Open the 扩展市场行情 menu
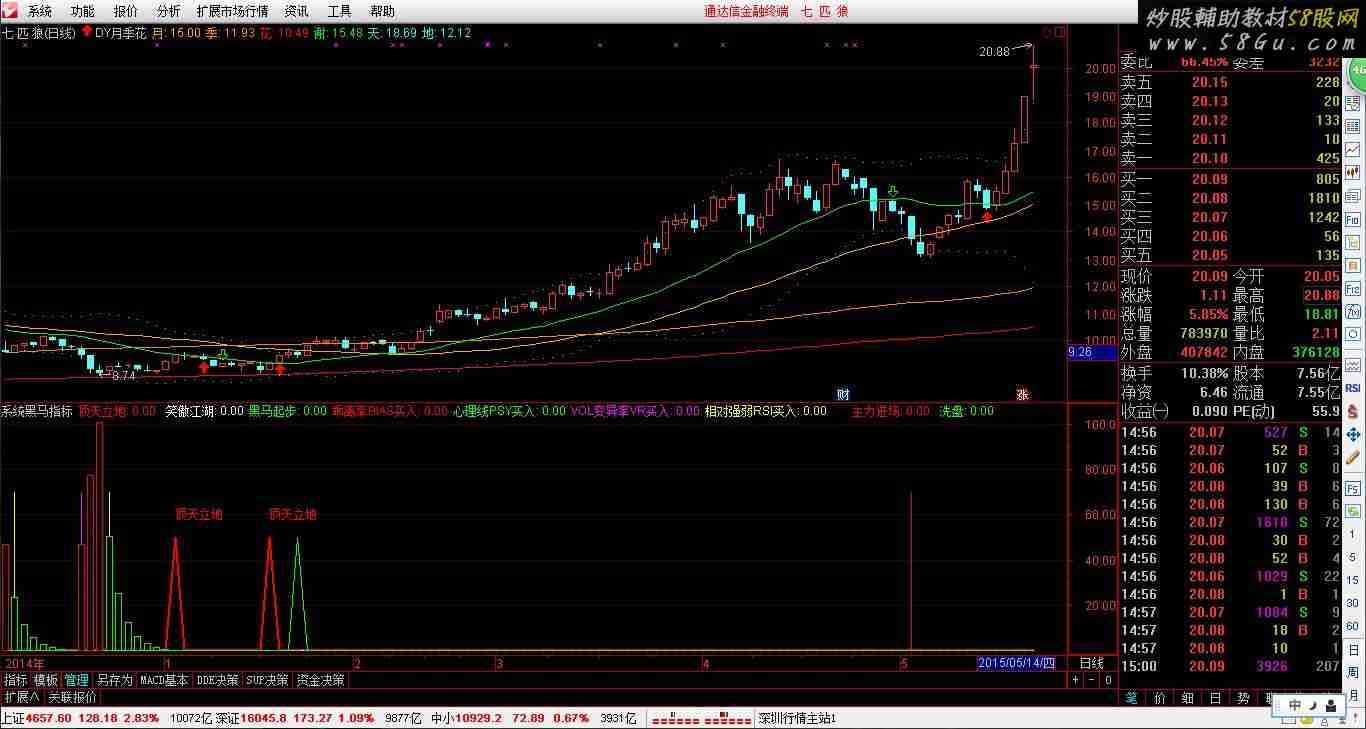The width and height of the screenshot is (1366, 729). tap(232, 12)
